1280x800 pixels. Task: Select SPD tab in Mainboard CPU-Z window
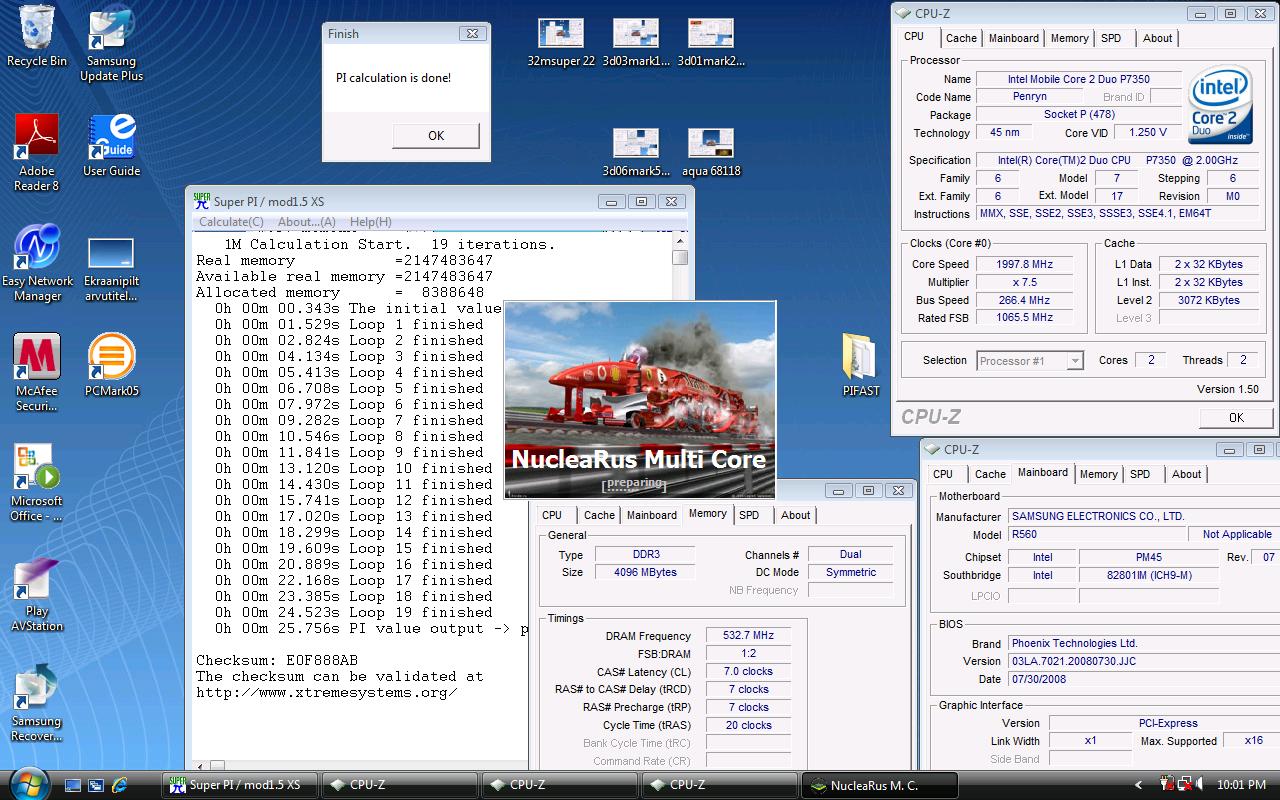point(1140,474)
